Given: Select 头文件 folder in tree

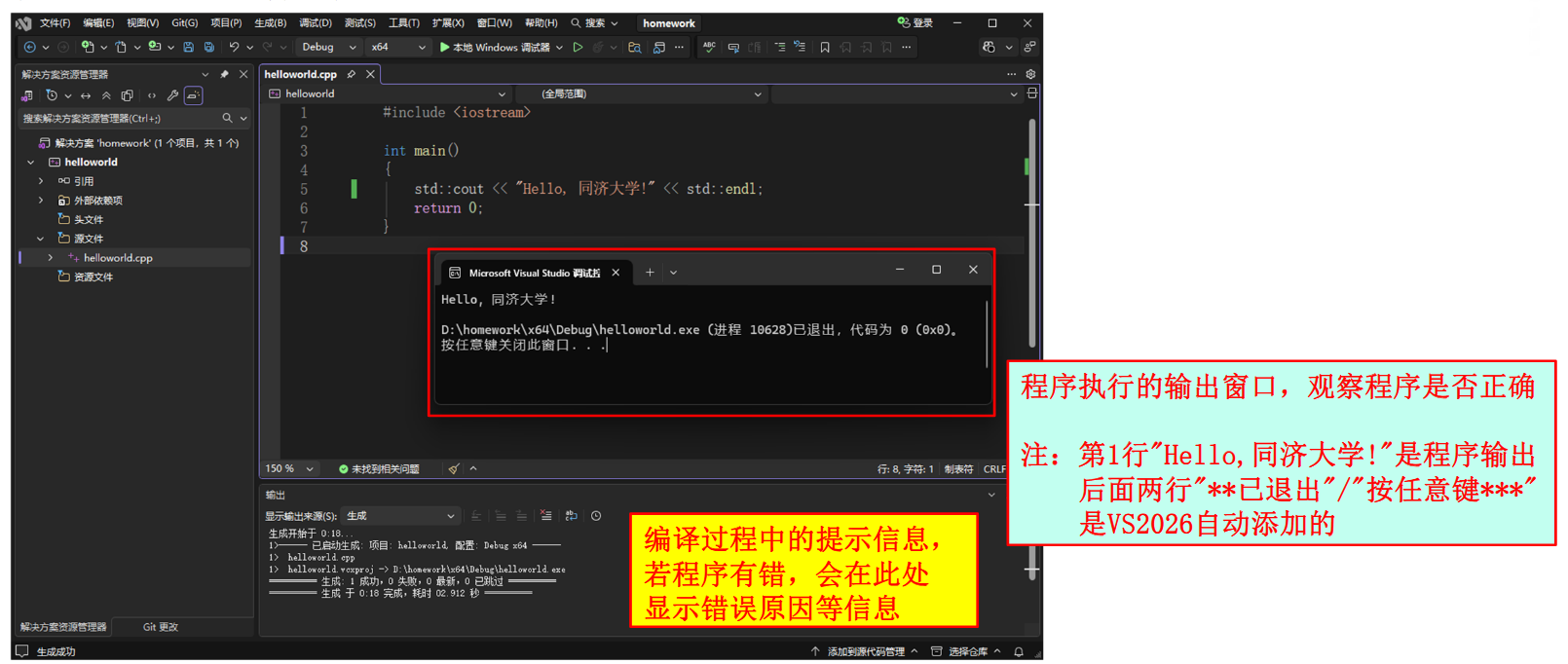Looking at the screenshot, I should tap(89, 220).
